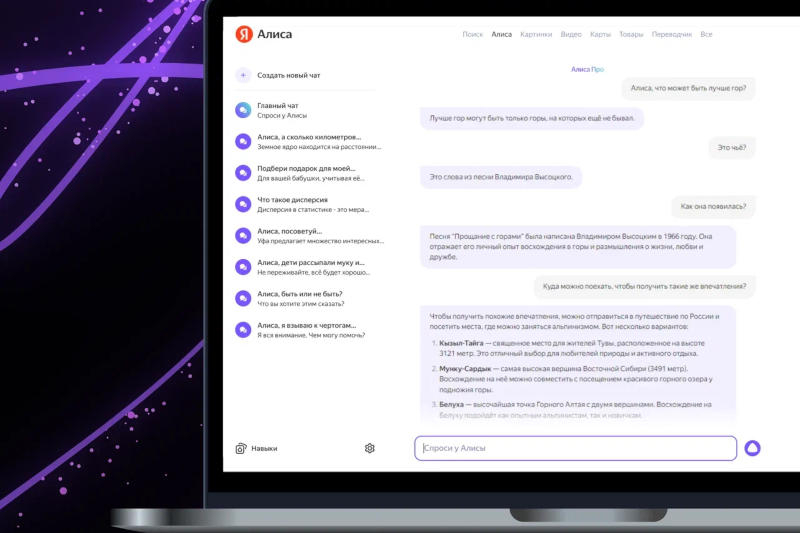Click the Алиса Про link
The height and width of the screenshot is (533, 800).
tap(587, 69)
